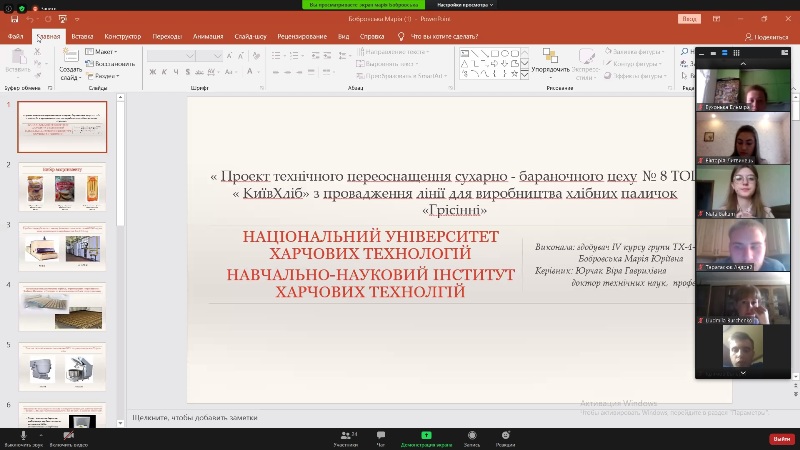Image resolution: width=800 pixels, height=450 pixels.
Task: Switch to the Анимация ribbon tab
Action: point(208,37)
